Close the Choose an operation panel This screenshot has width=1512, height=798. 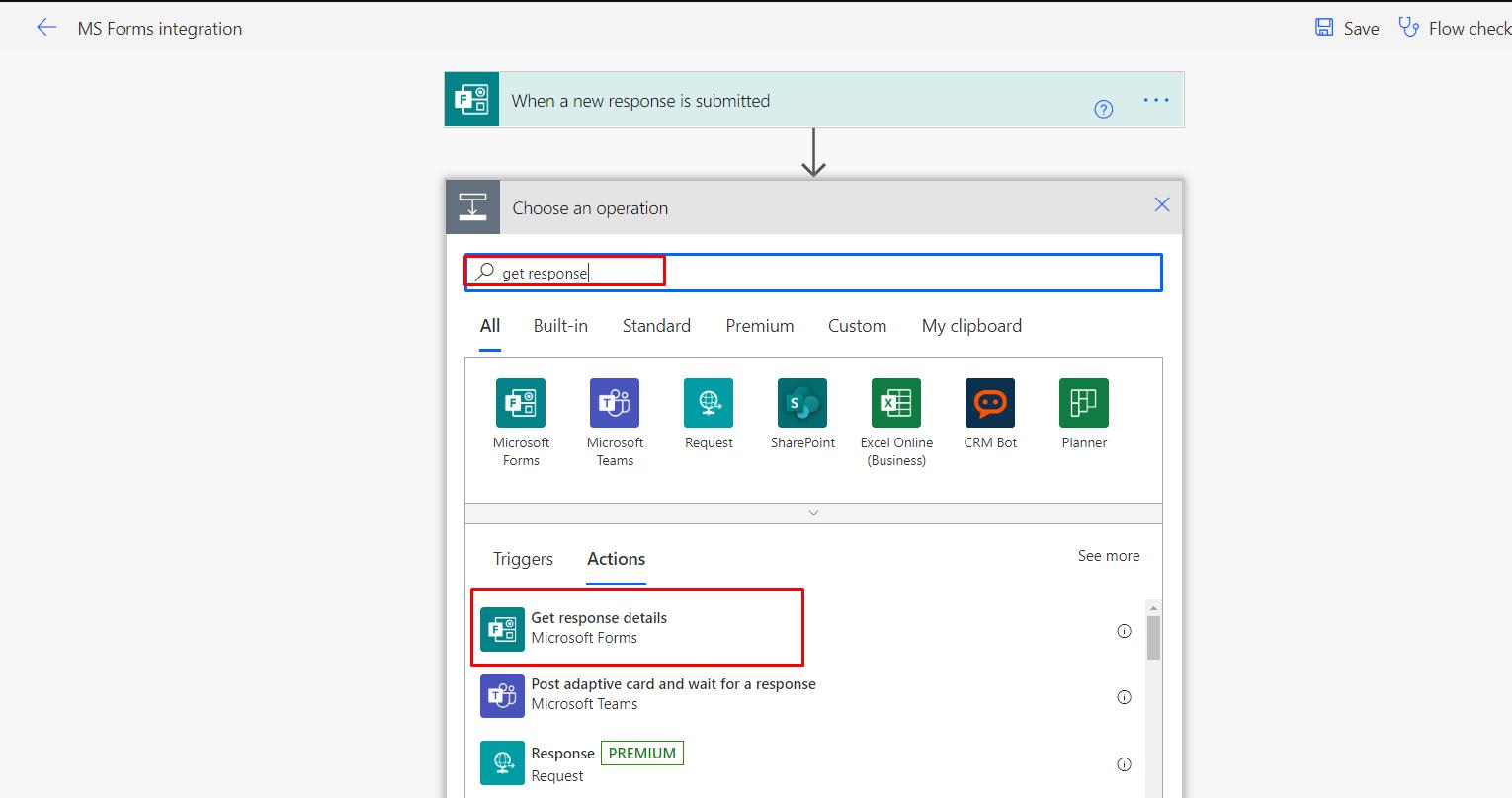[x=1162, y=204]
